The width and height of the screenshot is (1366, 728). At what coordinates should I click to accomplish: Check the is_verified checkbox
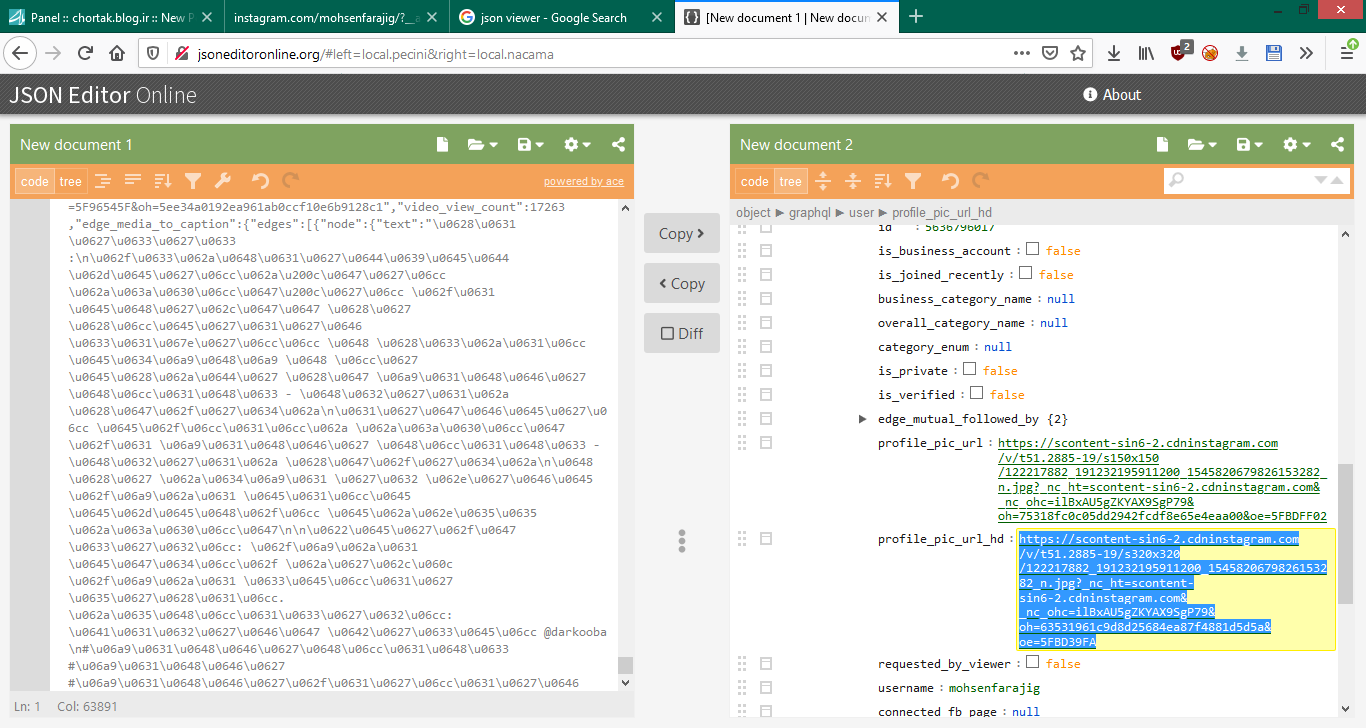(976, 394)
